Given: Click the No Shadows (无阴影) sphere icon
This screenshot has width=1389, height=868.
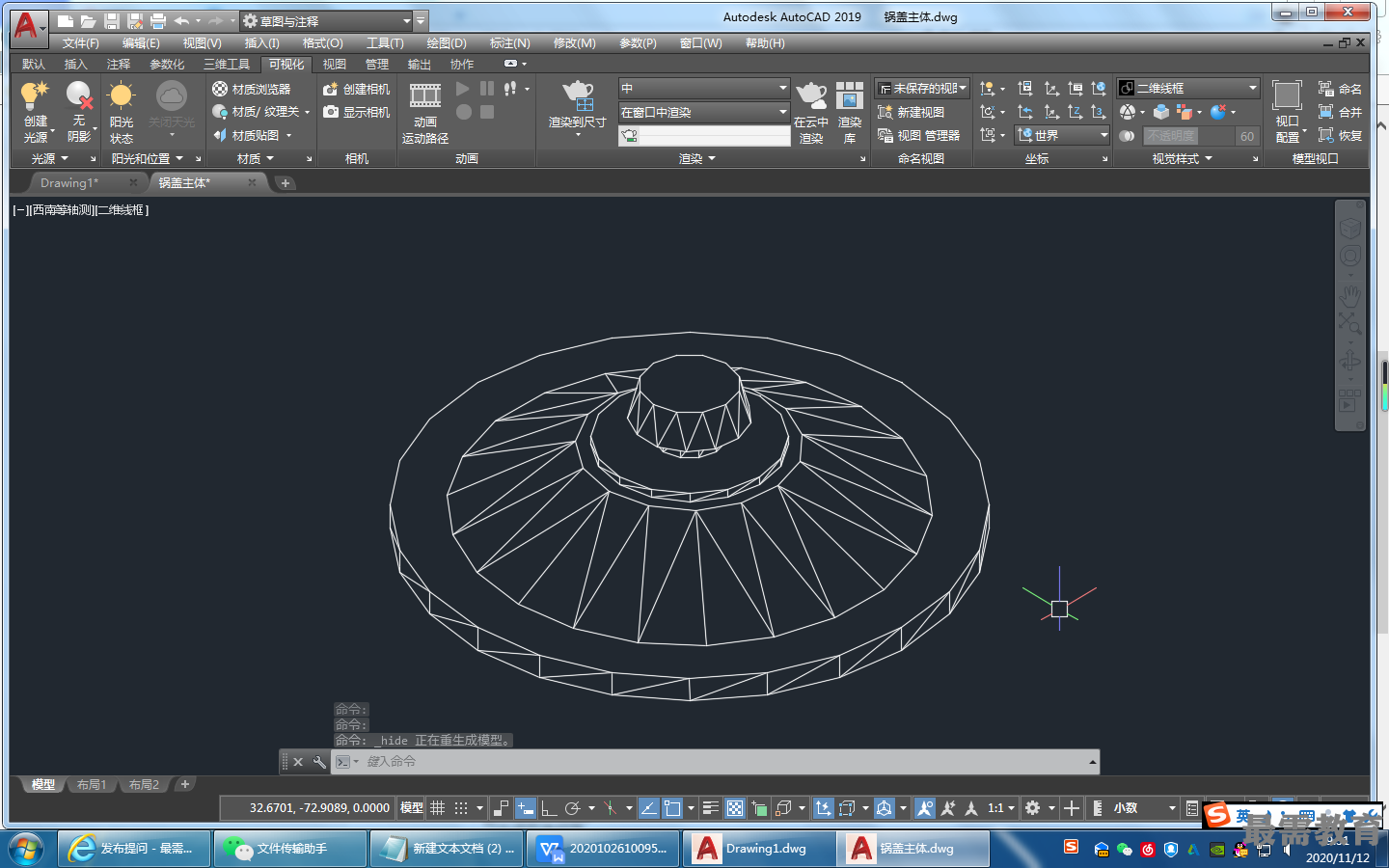Looking at the screenshot, I should tap(78, 95).
